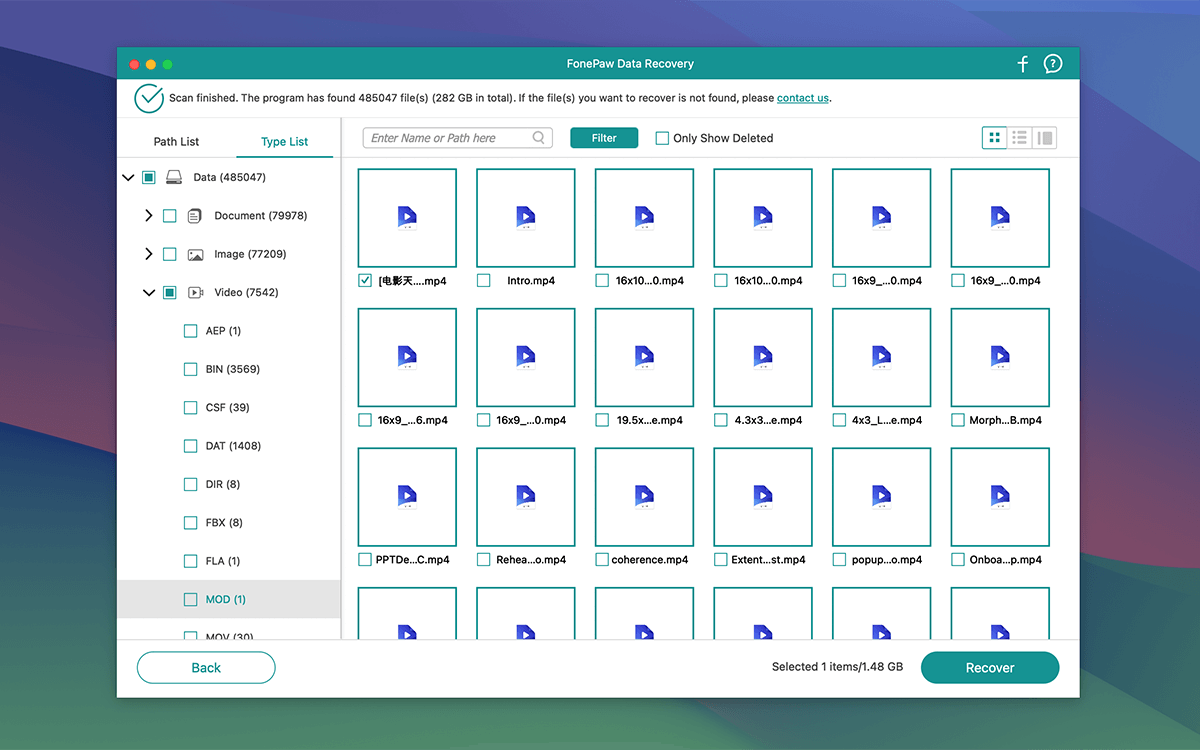Viewport: 1200px width, 750px height.
Task: Check the coherence.mp4 checkbox
Action: (602, 560)
